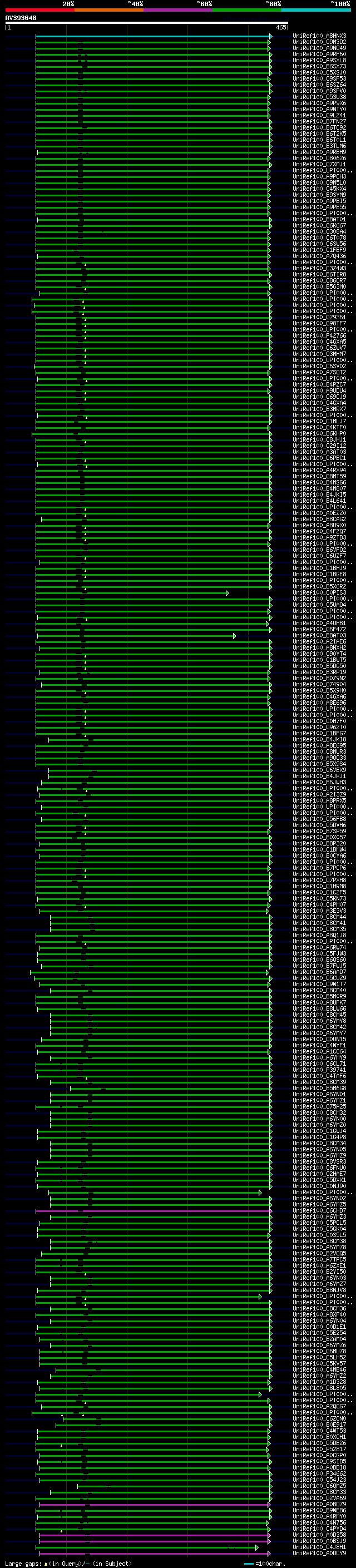Click label UniRef100_A3E3V3

click(319, 911)
